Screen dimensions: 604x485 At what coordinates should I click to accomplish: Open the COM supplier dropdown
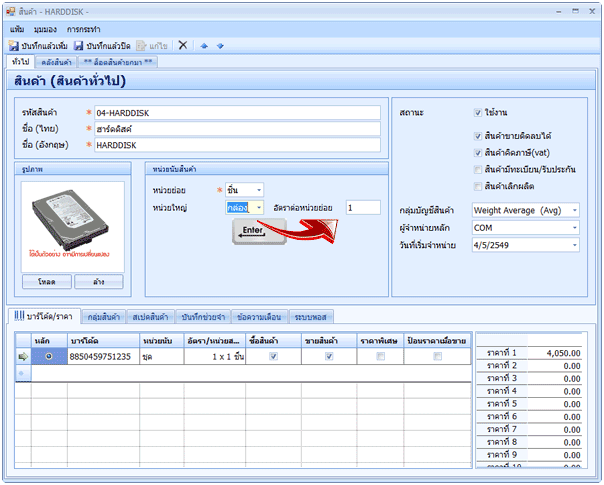tap(574, 227)
